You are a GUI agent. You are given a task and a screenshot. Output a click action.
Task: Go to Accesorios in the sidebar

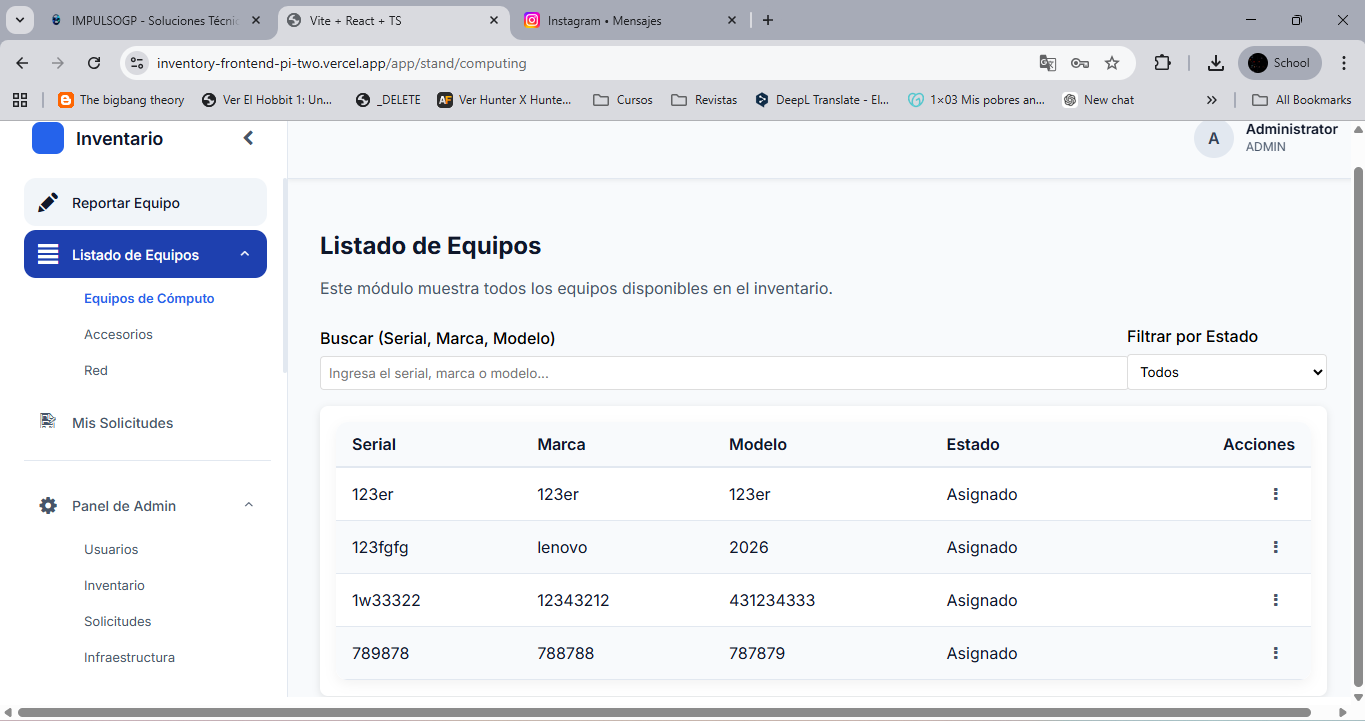point(118,335)
